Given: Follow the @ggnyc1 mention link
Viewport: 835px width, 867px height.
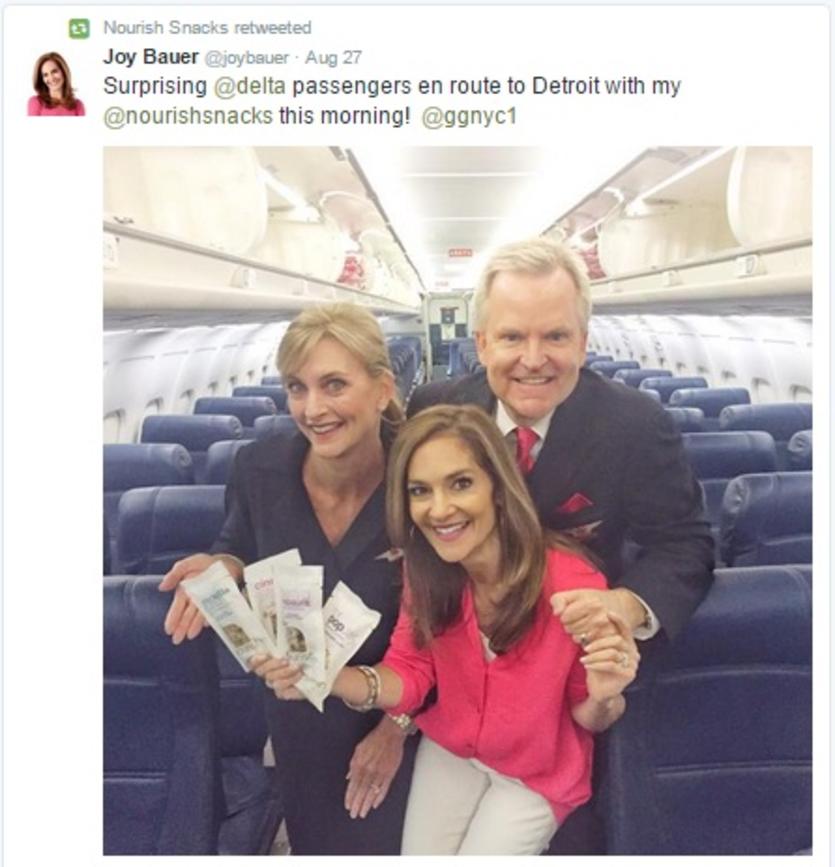Looking at the screenshot, I should [x=469, y=117].
